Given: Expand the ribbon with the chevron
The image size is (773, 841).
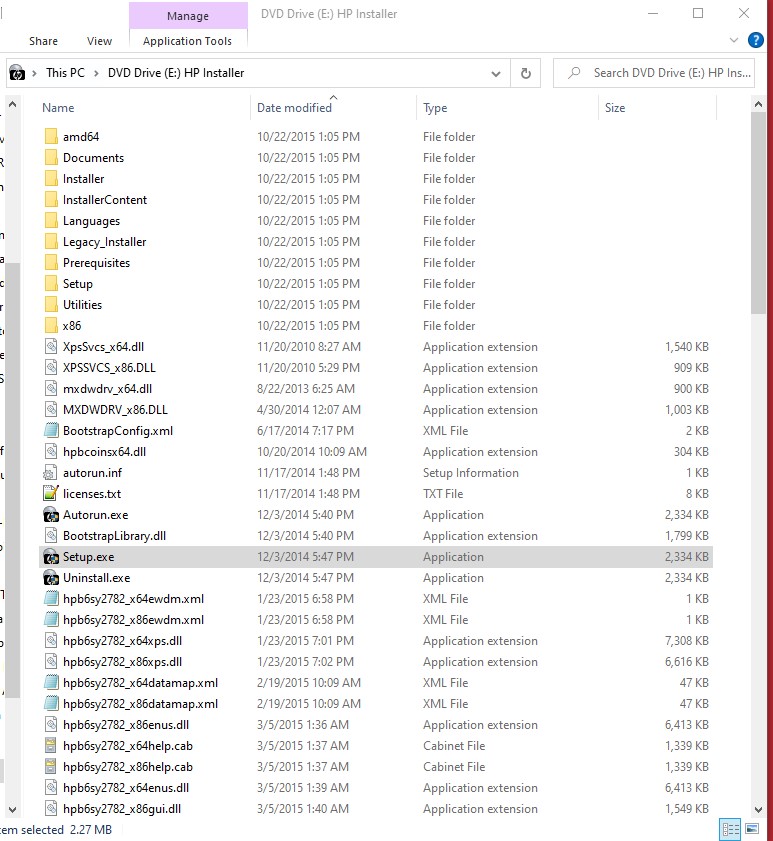Looking at the screenshot, I should click(x=734, y=40).
